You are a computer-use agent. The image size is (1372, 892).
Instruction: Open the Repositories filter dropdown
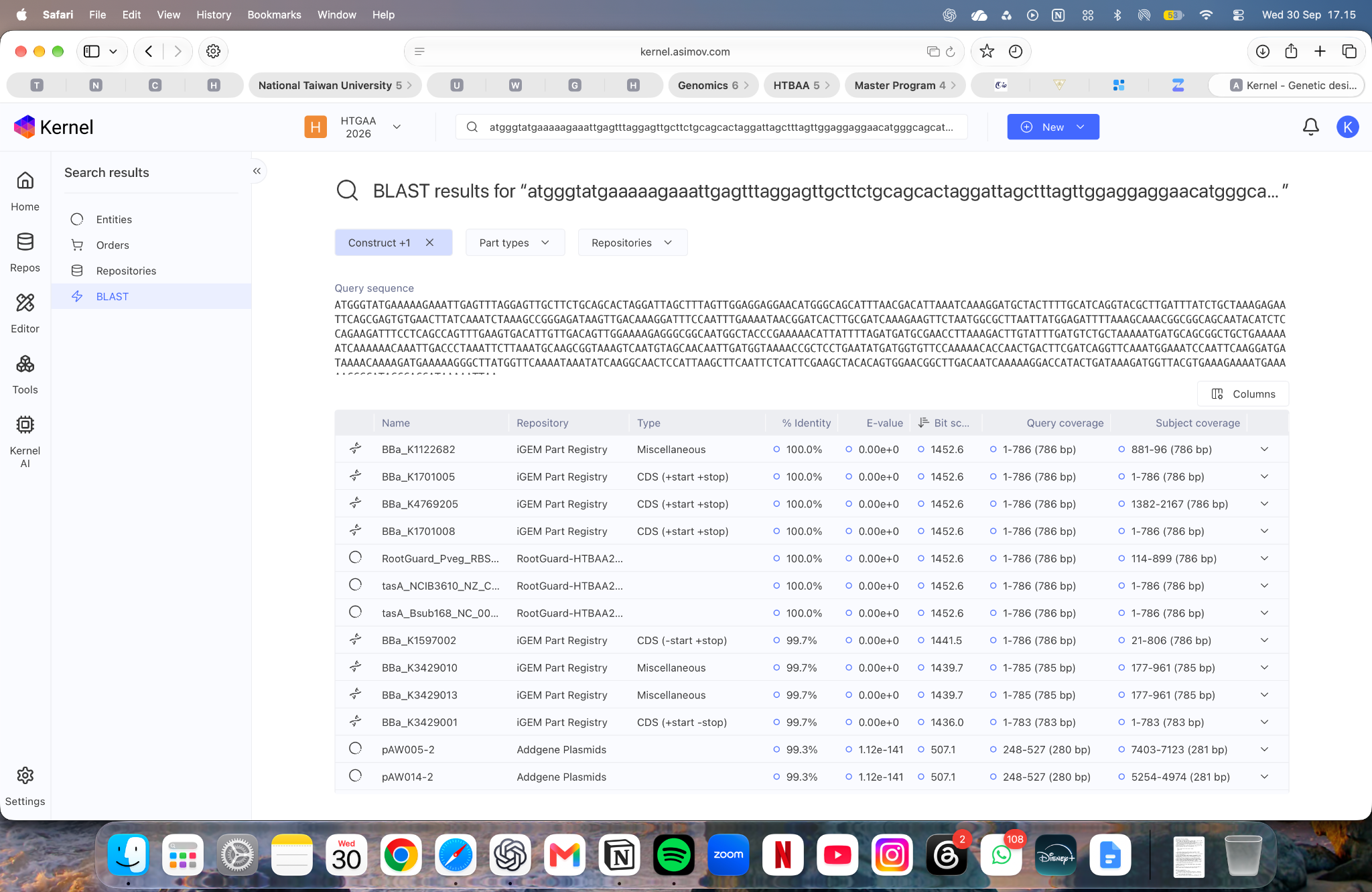click(x=632, y=243)
